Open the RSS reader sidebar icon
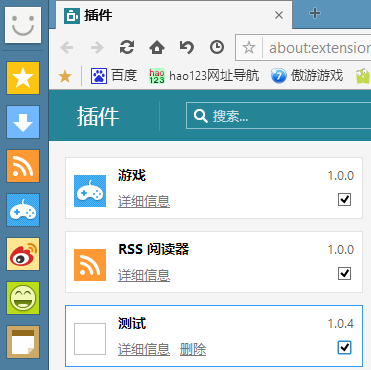Viewport: 371px width, 370px height. pos(23,166)
